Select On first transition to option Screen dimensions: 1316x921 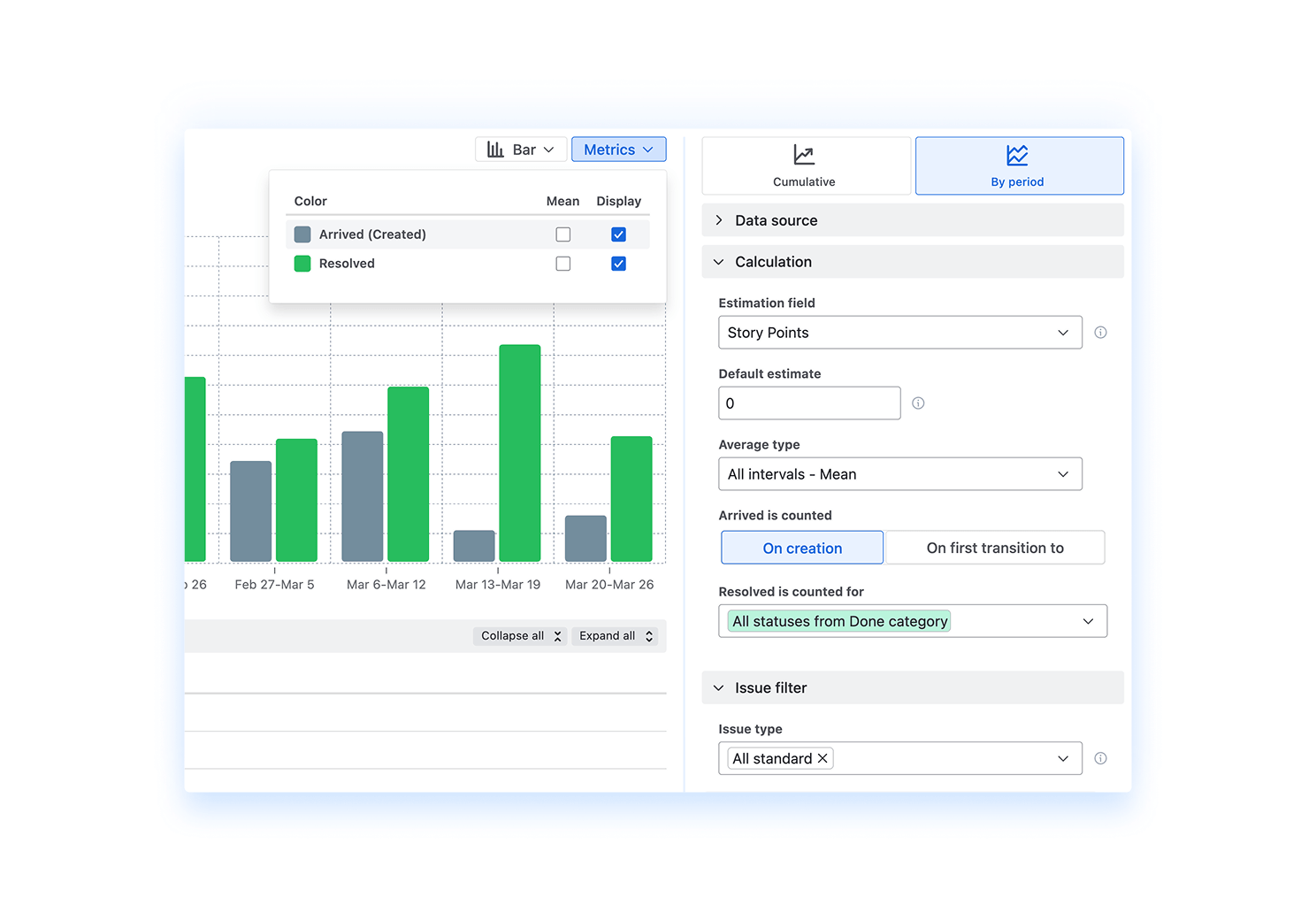pos(995,548)
